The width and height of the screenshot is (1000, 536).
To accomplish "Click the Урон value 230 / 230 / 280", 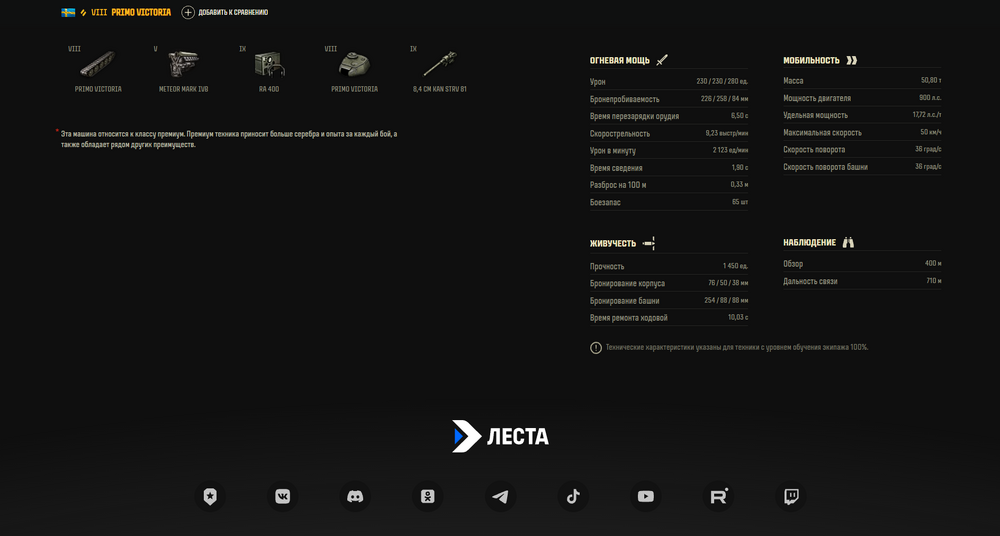I will coord(722,82).
